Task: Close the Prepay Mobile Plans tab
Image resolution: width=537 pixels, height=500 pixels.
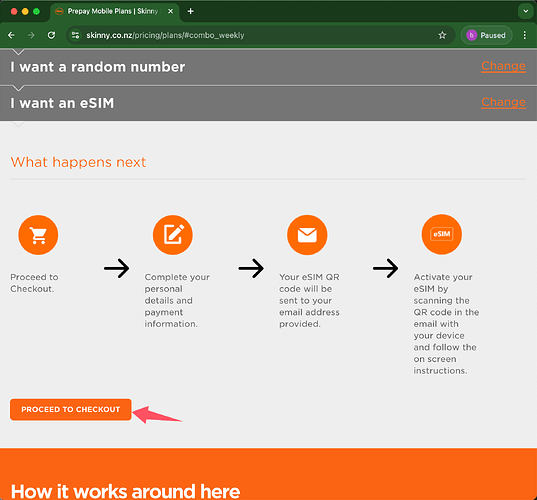Action: pos(170,11)
